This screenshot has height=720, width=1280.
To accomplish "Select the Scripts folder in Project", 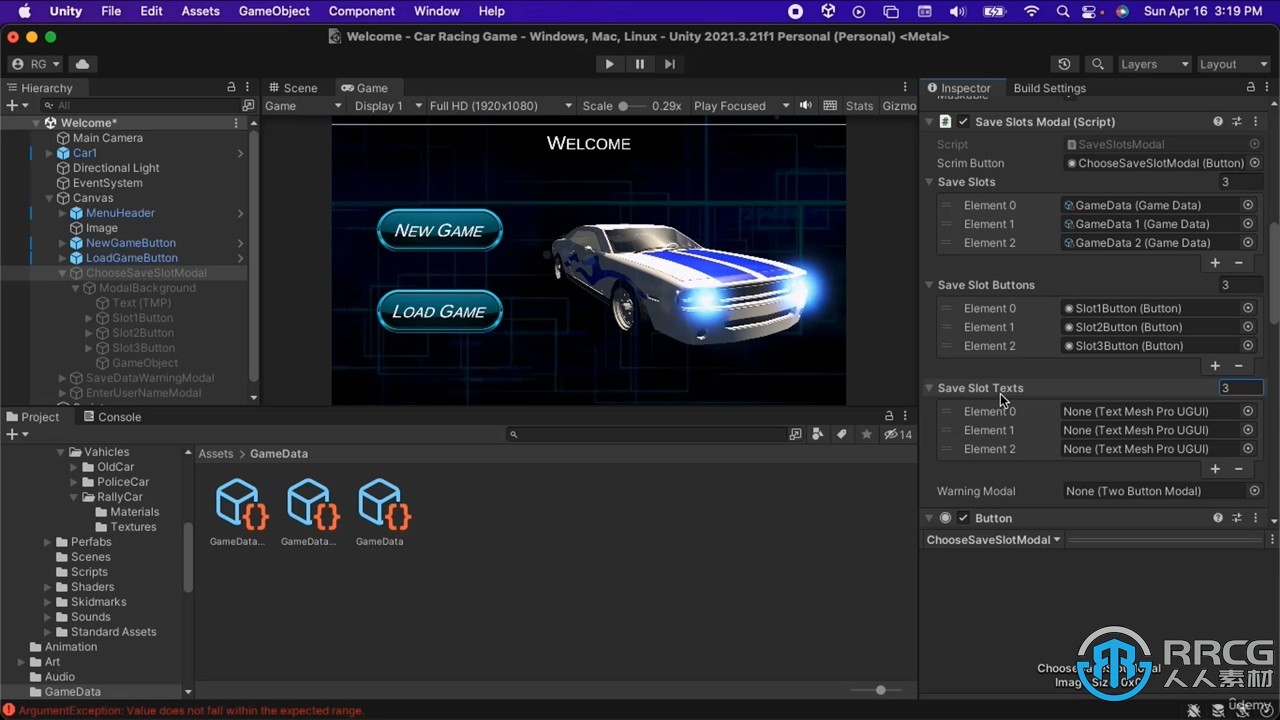I will pyautogui.click(x=89, y=572).
